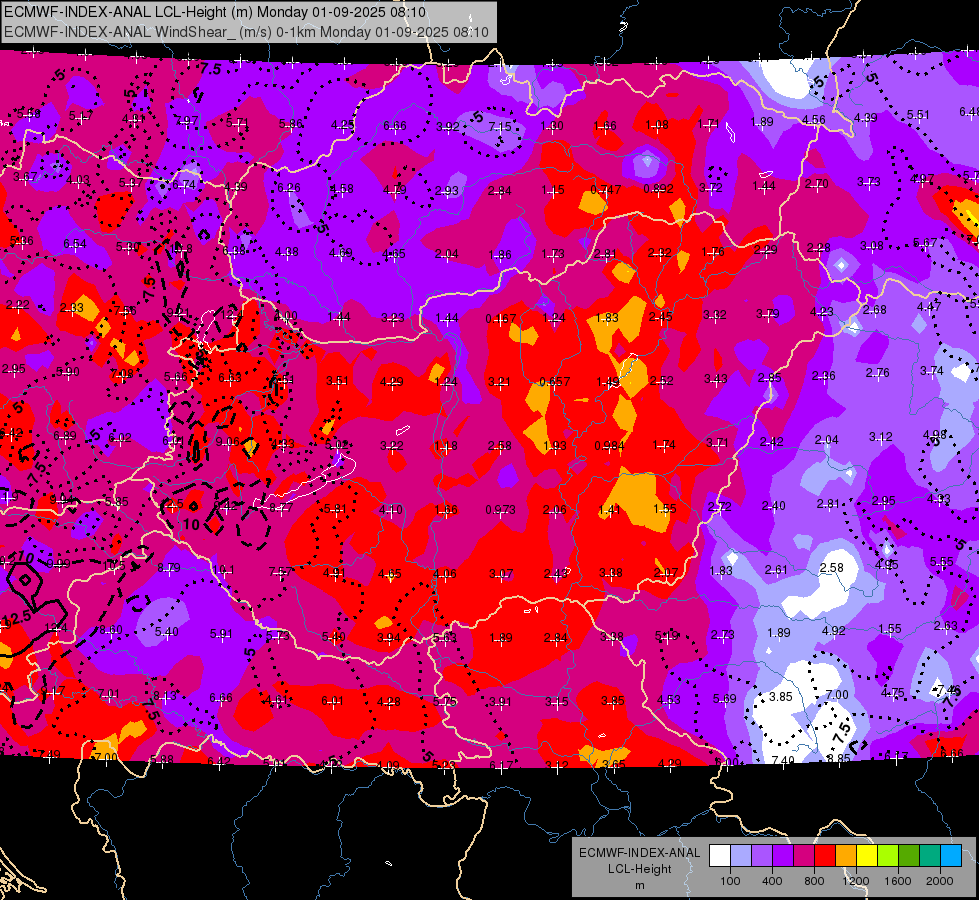Click the wind shear value 4.10
The width and height of the screenshot is (979, 900).
tap(391, 510)
